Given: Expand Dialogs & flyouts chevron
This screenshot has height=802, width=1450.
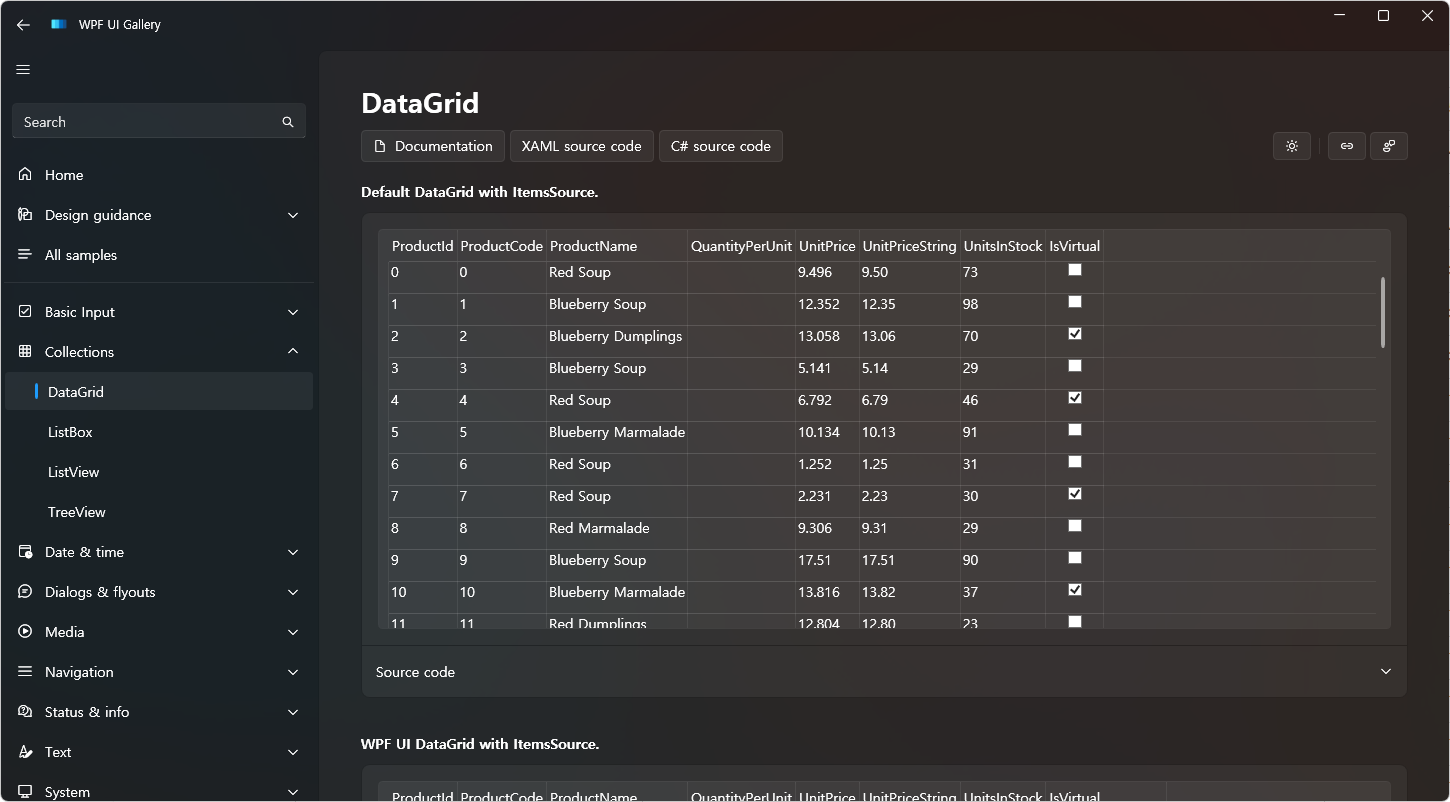Looking at the screenshot, I should click(x=293, y=592).
